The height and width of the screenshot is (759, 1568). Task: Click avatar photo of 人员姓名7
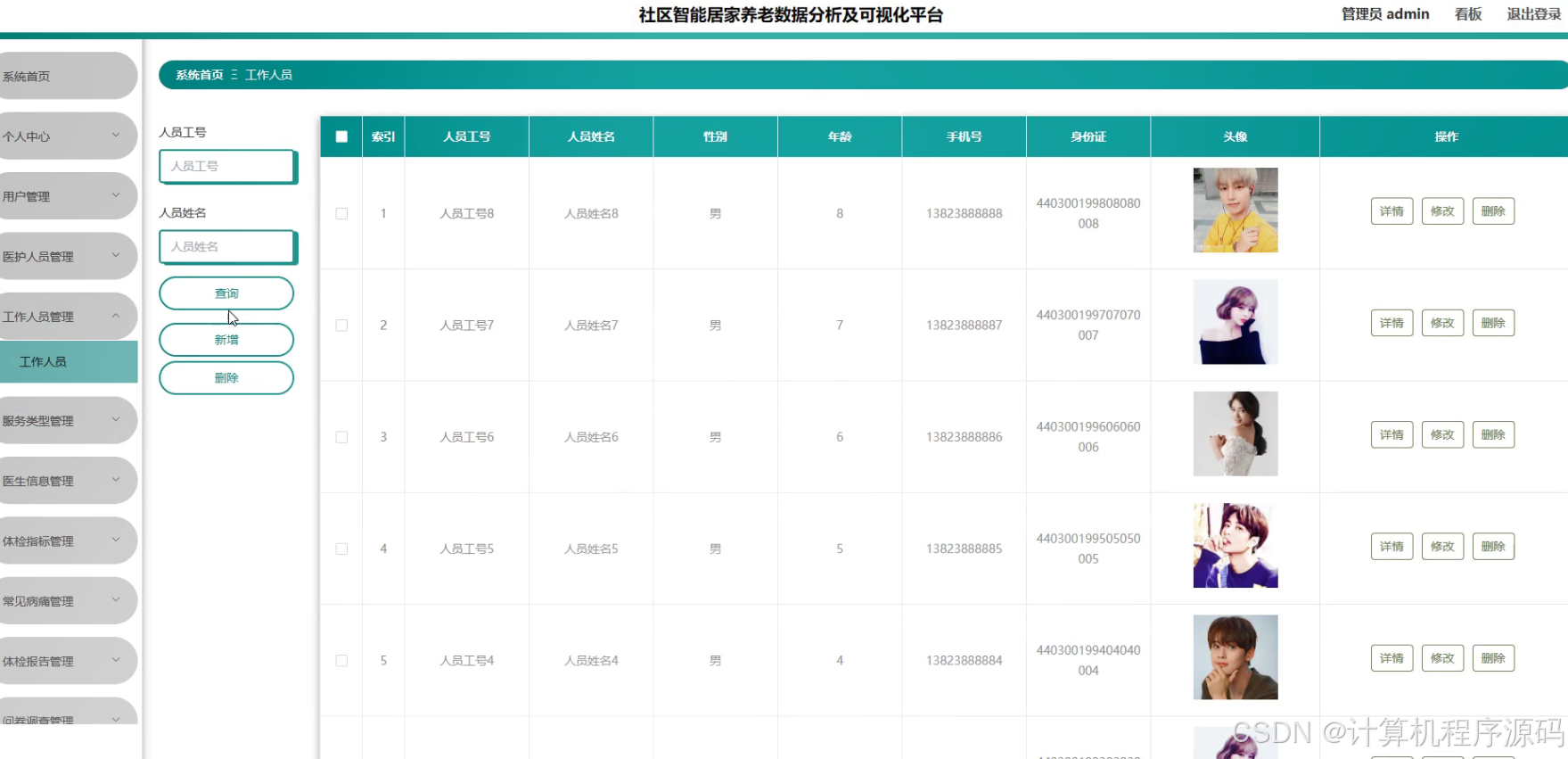click(x=1236, y=322)
